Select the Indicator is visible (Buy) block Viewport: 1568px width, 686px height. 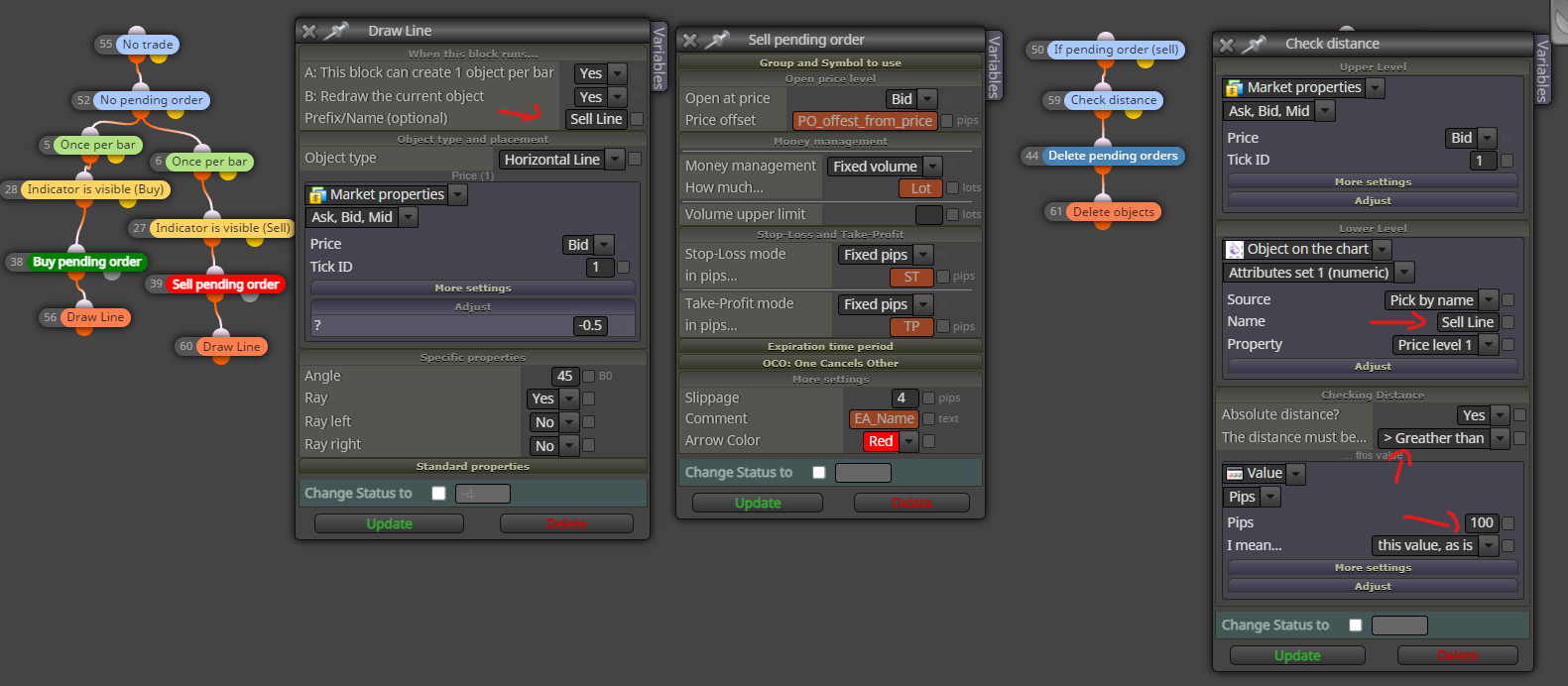pos(95,189)
